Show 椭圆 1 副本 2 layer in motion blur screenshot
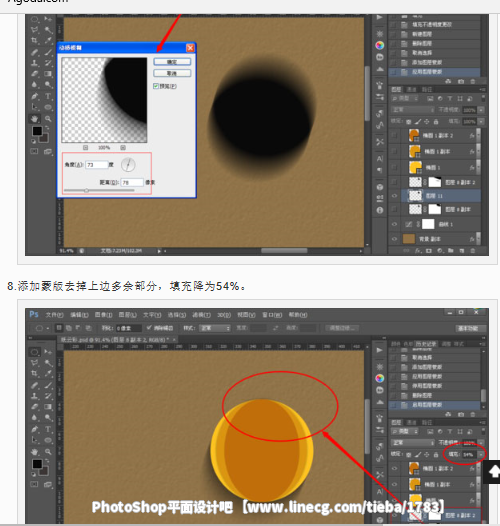 [394, 136]
